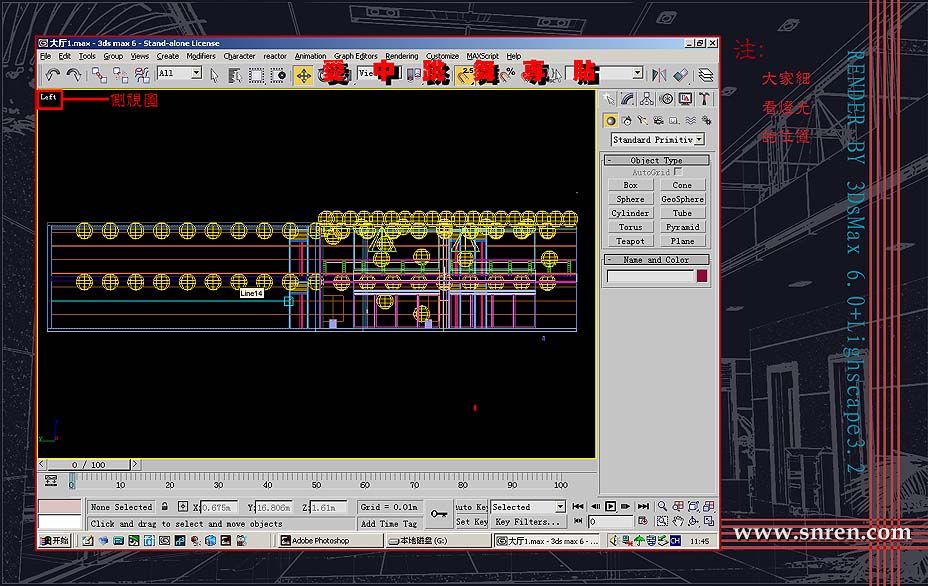Open the MAXScript menu
Screen dimensions: 928x586
click(482, 56)
